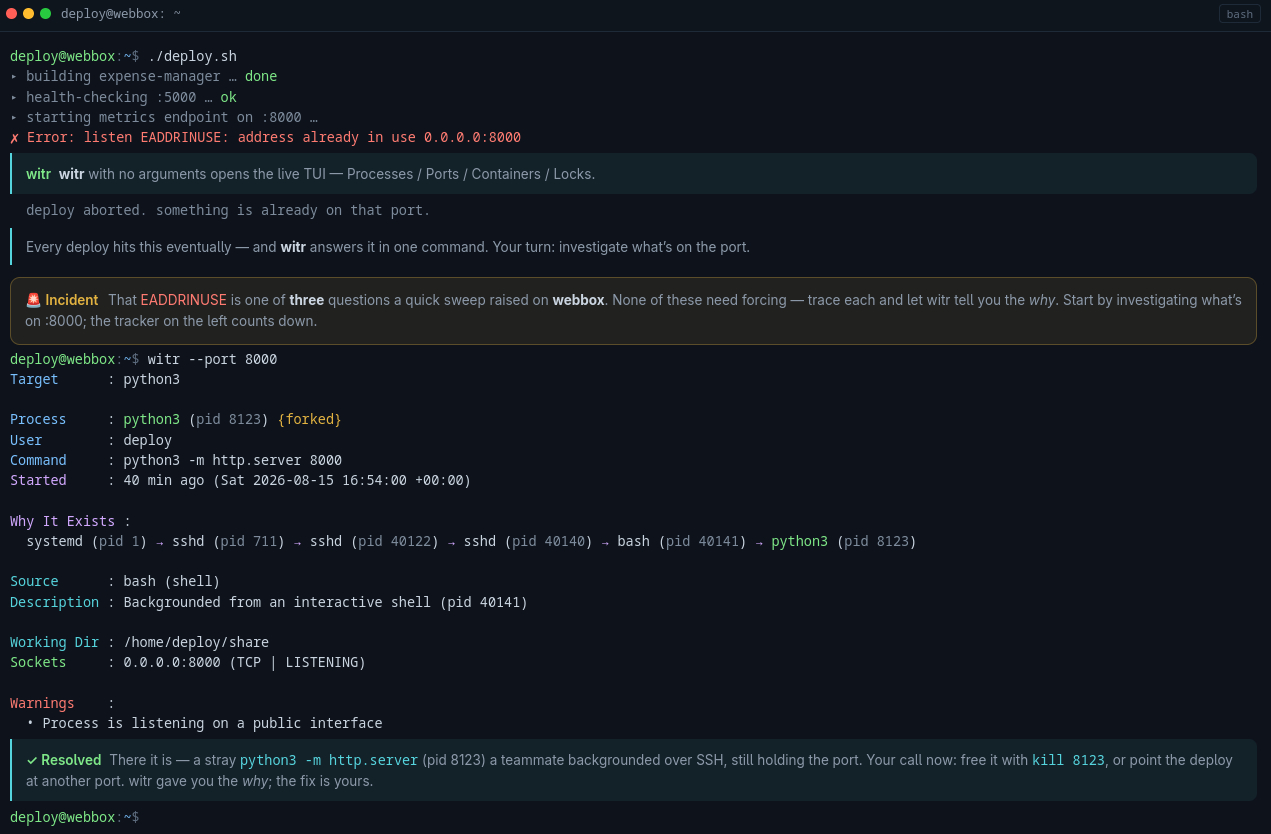Viewport: 1271px width, 834px height.
Task: Click the 'Target' field label
Action: 34,379
